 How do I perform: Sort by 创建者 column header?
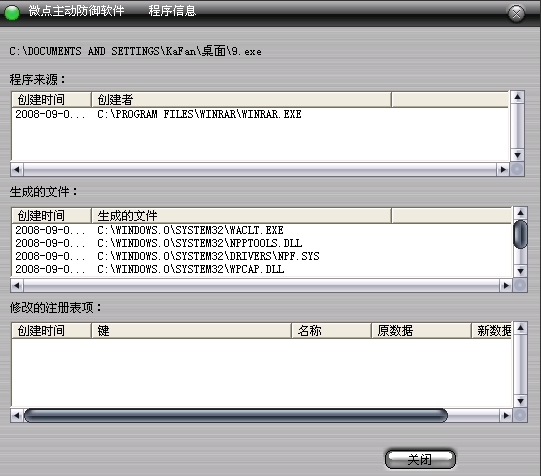point(241,100)
